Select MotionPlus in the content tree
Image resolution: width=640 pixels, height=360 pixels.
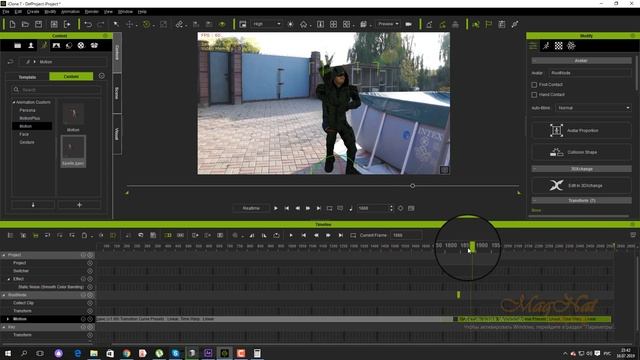pyautogui.click(x=30, y=118)
